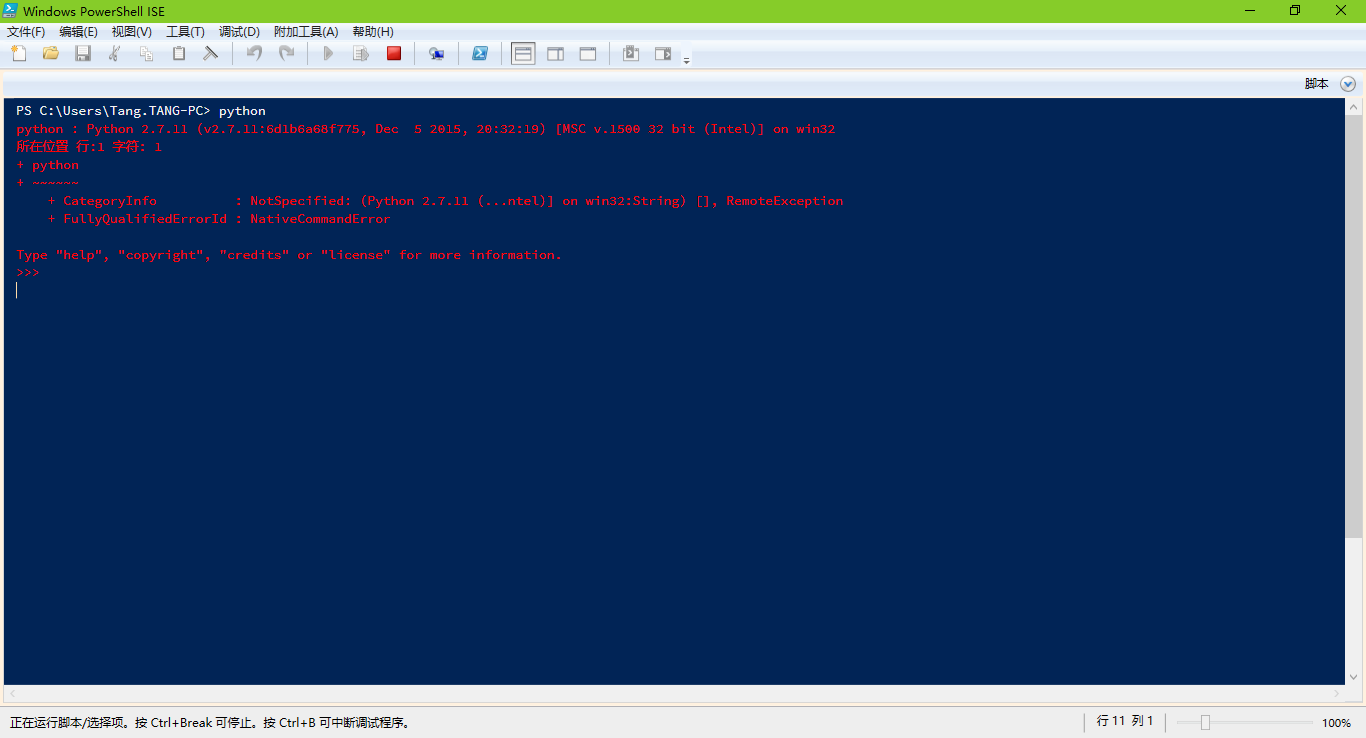Run the script with green play icon
This screenshot has height=738, width=1366.
pyautogui.click(x=328, y=53)
